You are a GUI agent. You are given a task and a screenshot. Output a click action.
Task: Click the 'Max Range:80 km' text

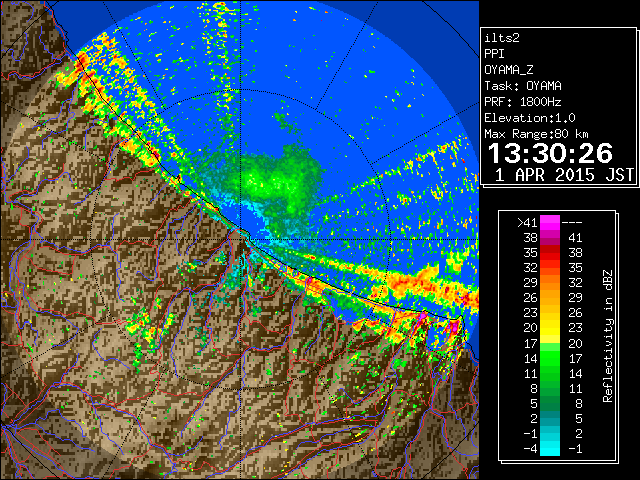coord(537,134)
